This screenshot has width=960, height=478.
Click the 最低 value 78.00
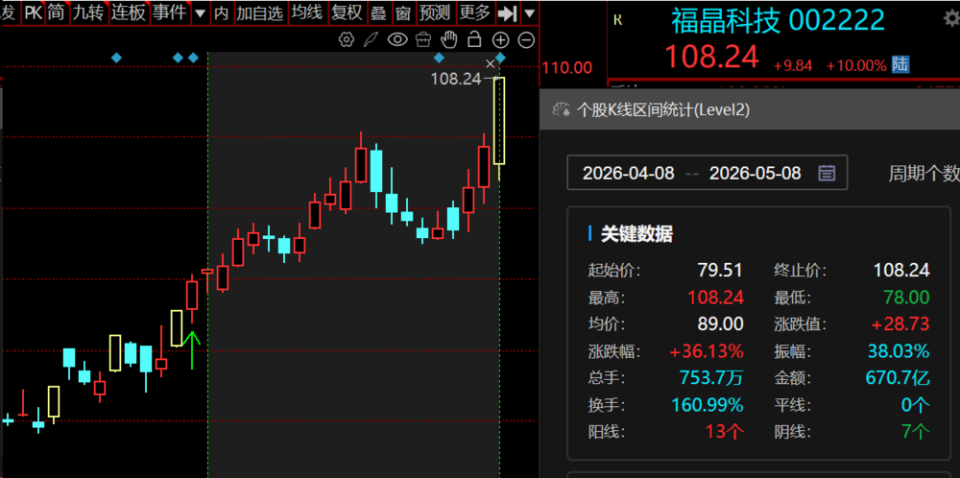(x=907, y=297)
